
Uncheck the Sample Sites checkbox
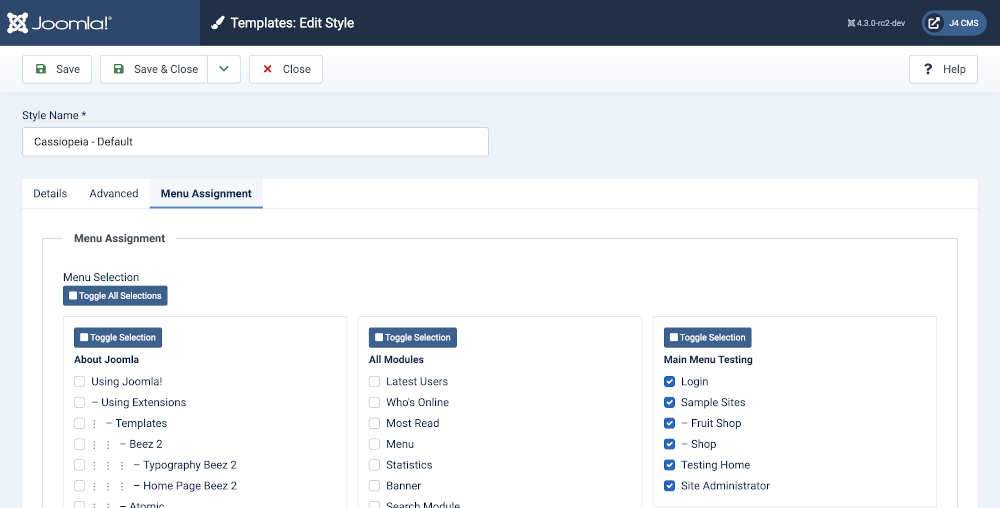point(670,402)
